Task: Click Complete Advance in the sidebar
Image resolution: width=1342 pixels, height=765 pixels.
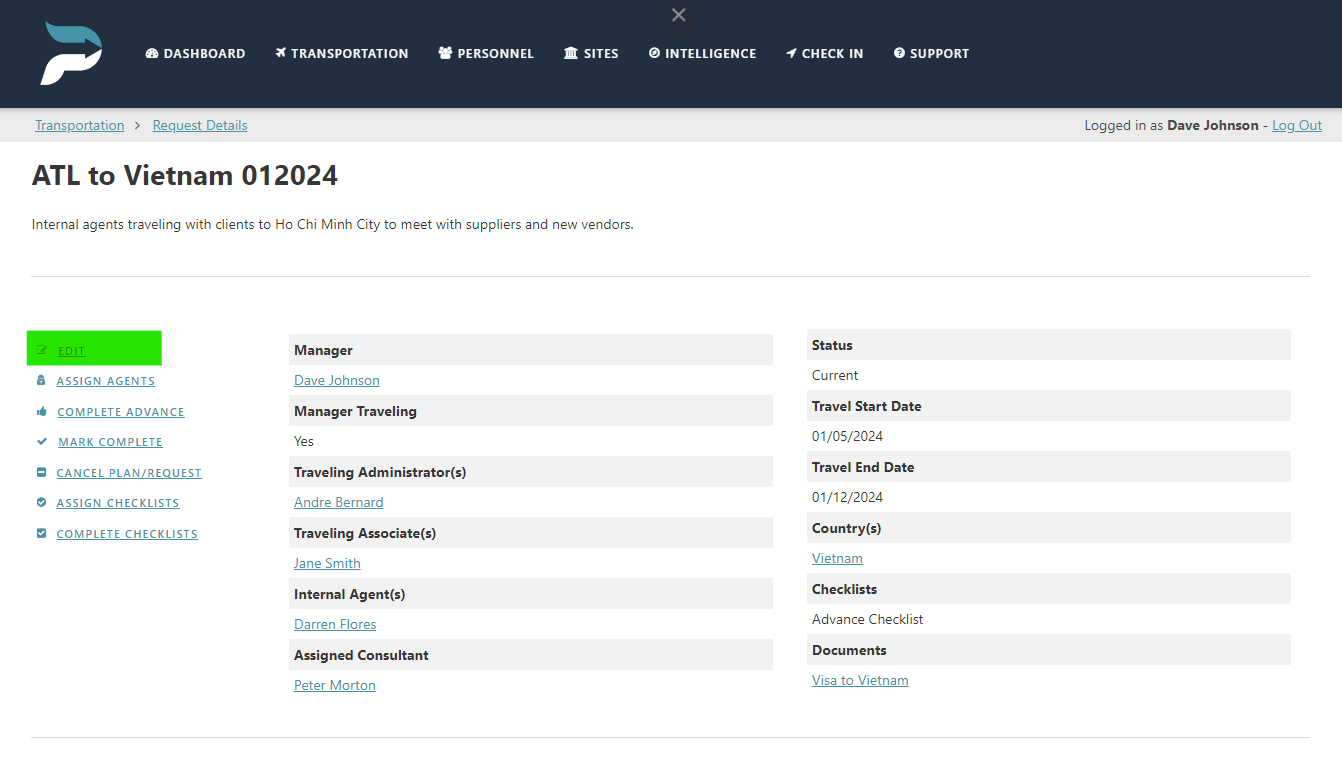Action: click(120, 411)
